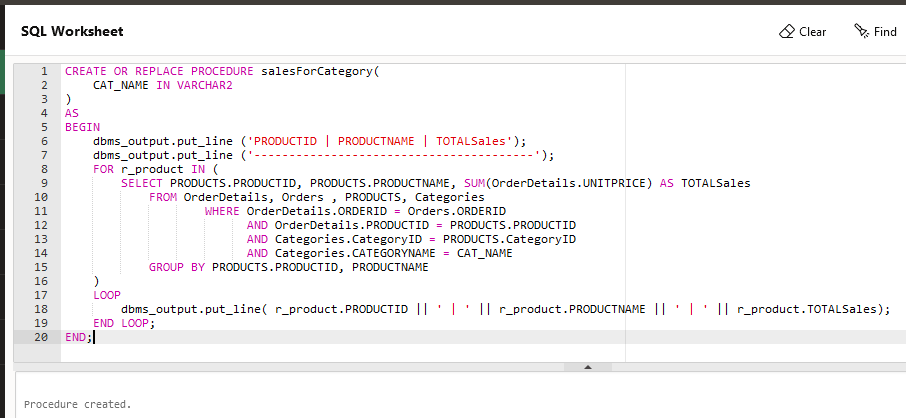Screen dimensions: 906x418
Task: Click the SQL Worksheet heading
Action: tap(72, 32)
